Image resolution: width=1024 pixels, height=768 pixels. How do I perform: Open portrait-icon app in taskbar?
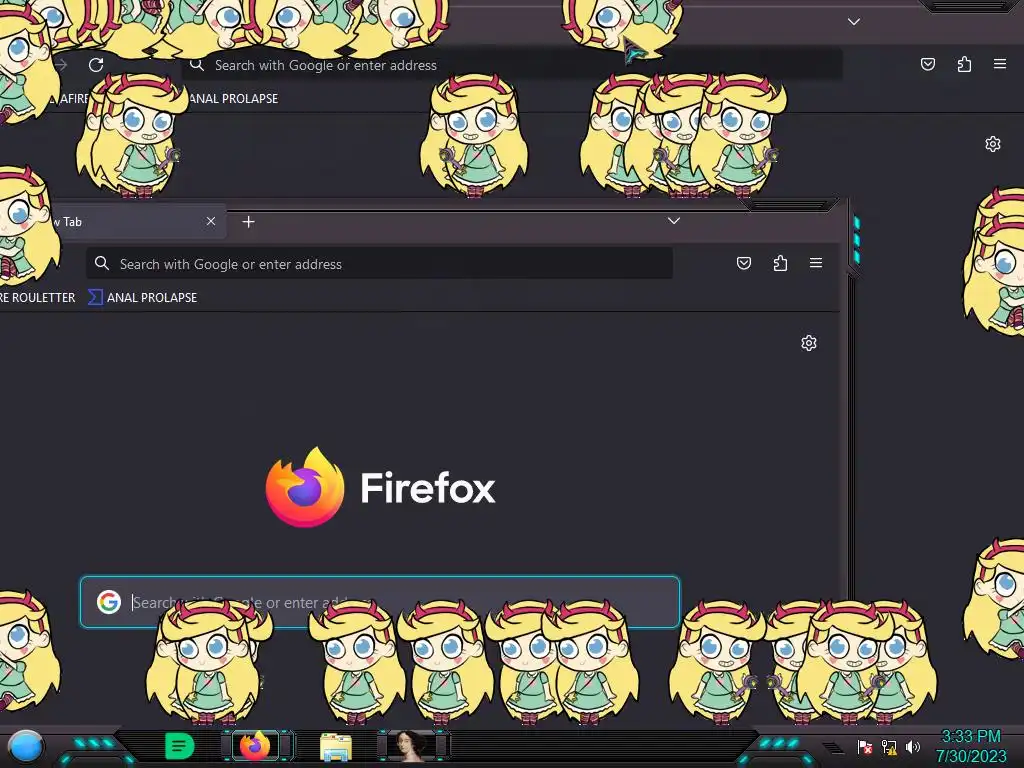click(x=409, y=746)
